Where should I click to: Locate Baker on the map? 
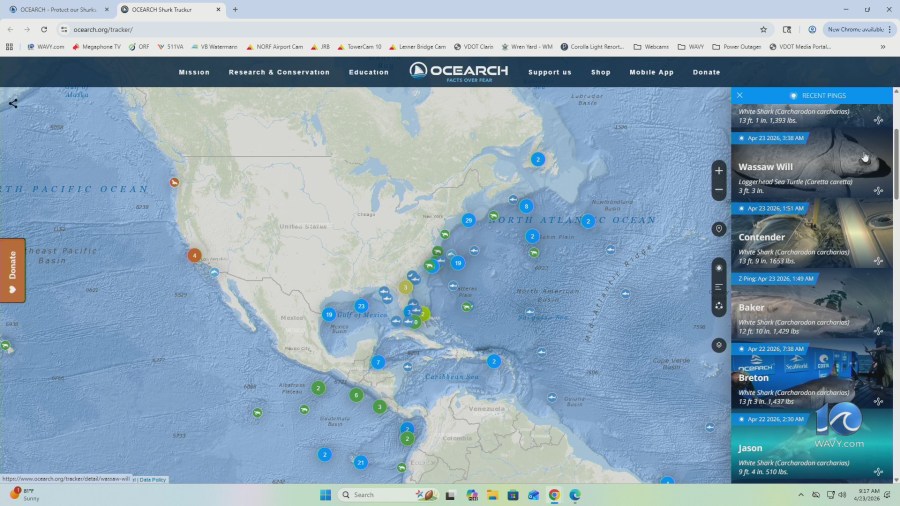[x=877, y=330]
